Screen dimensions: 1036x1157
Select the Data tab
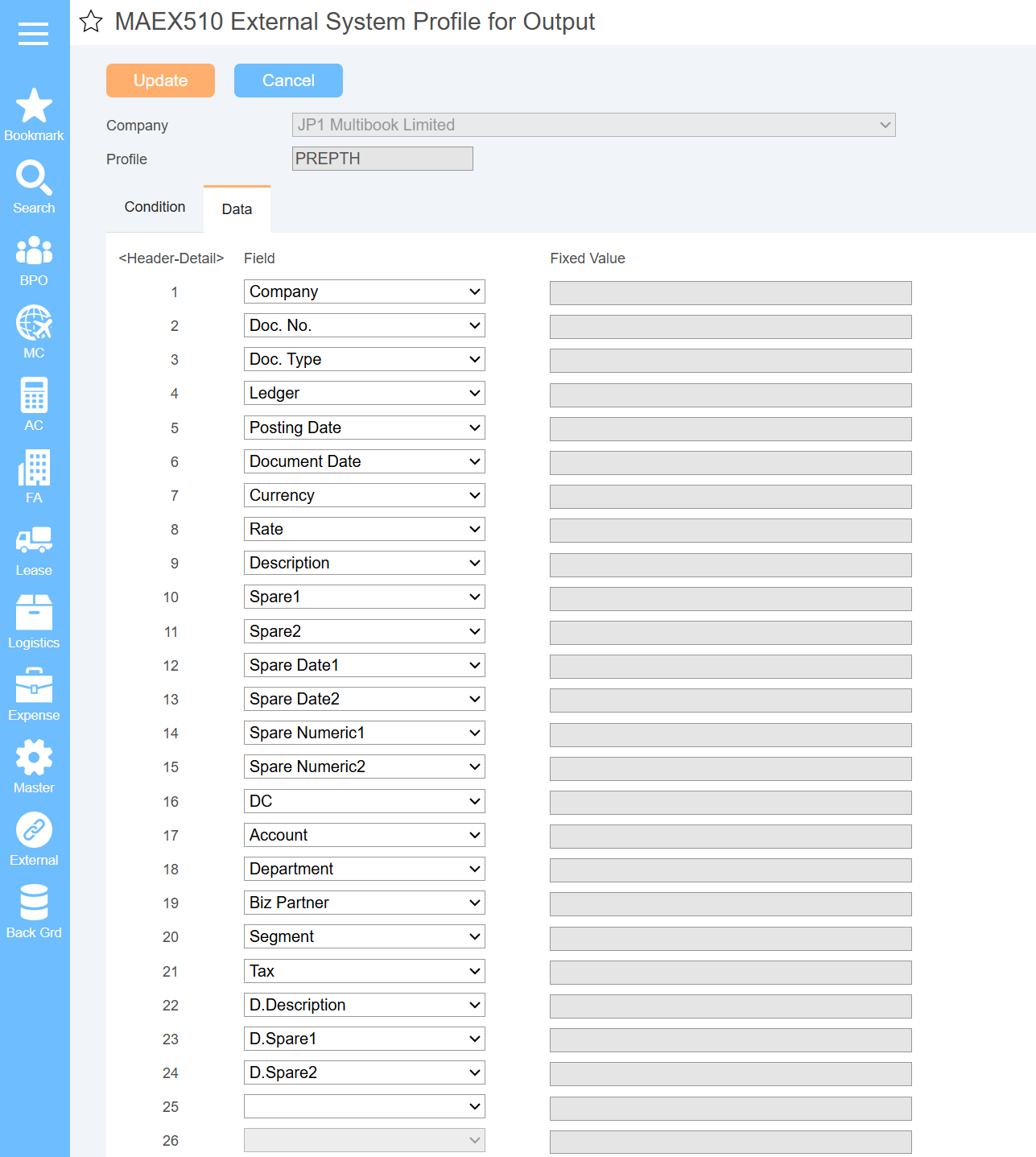pyautogui.click(x=237, y=209)
